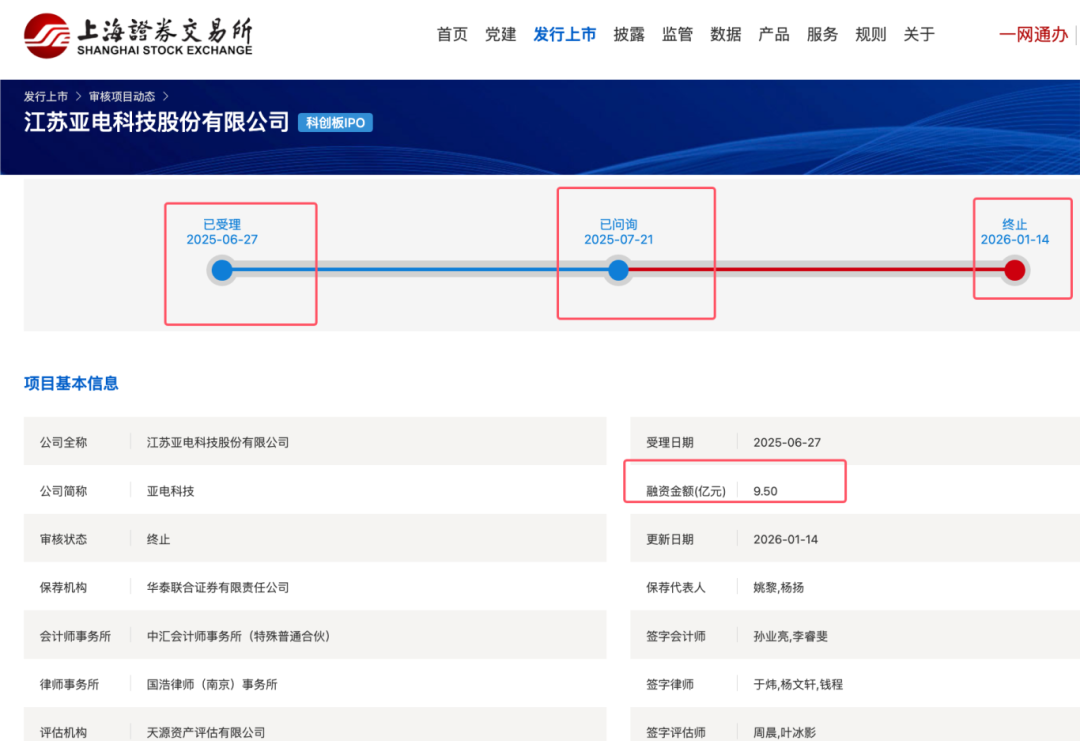The width and height of the screenshot is (1080, 741).
Task: Follow the 发行上市 breadcrumb link
Action: click(x=45, y=96)
